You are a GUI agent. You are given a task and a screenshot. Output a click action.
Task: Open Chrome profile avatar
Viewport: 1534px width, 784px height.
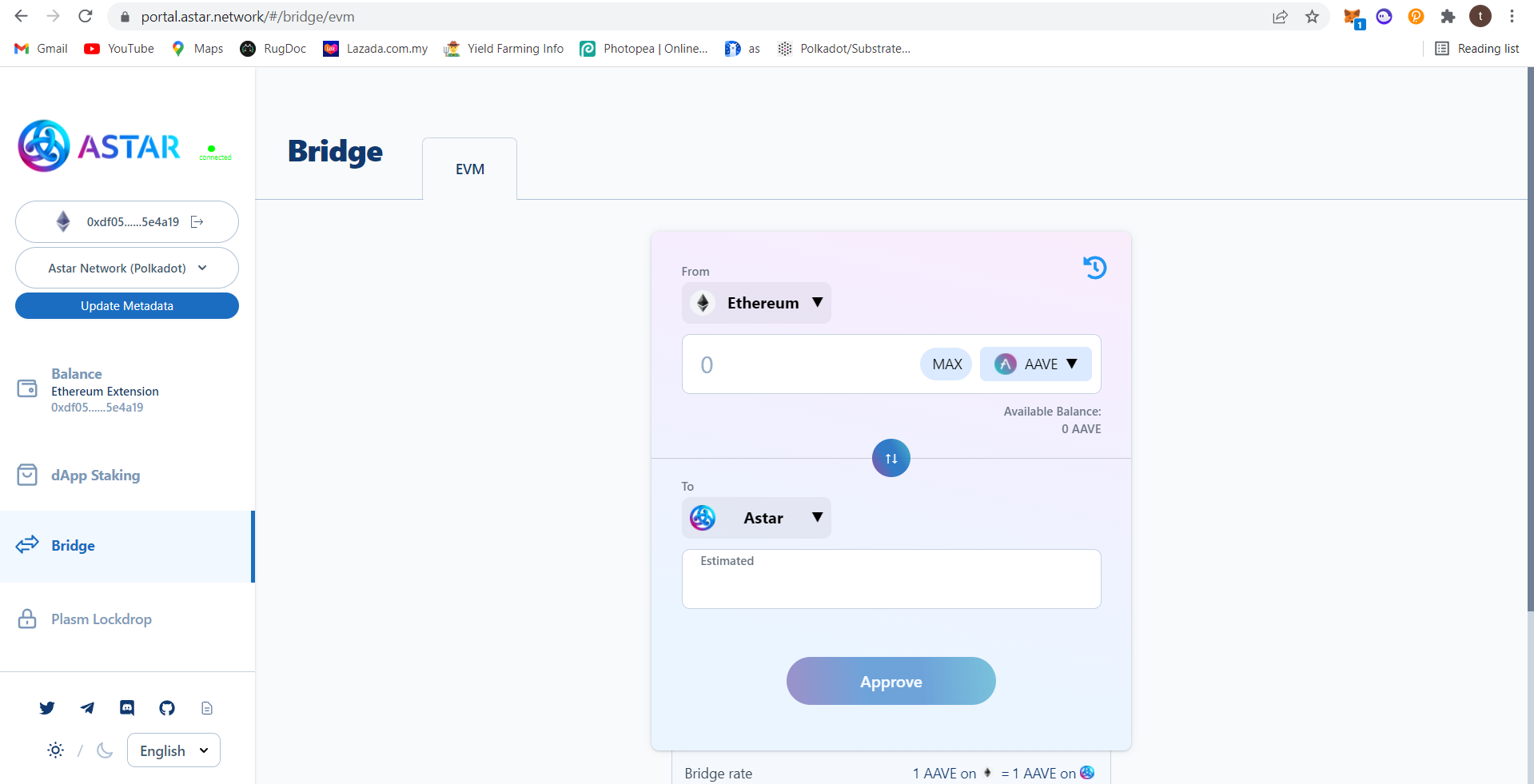1480,16
